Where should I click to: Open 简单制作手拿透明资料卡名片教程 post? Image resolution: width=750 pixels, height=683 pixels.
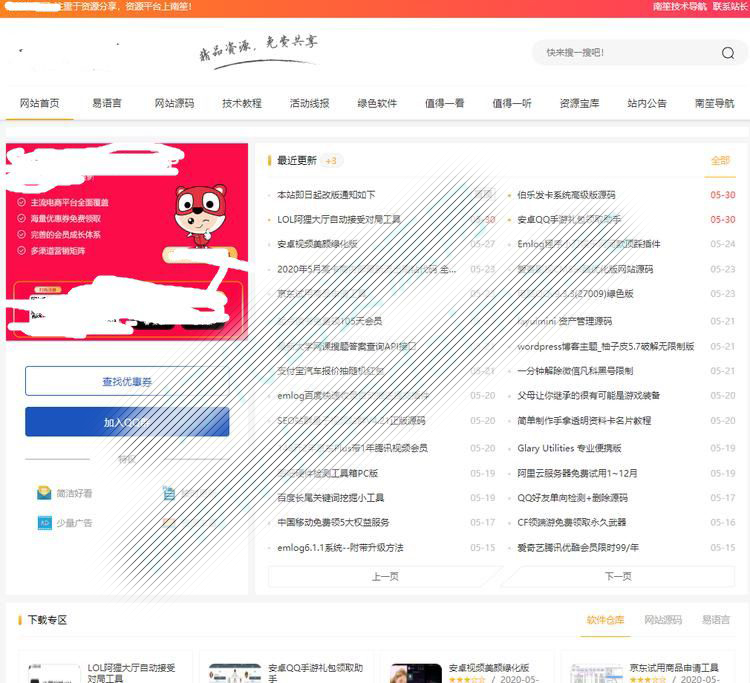point(584,421)
